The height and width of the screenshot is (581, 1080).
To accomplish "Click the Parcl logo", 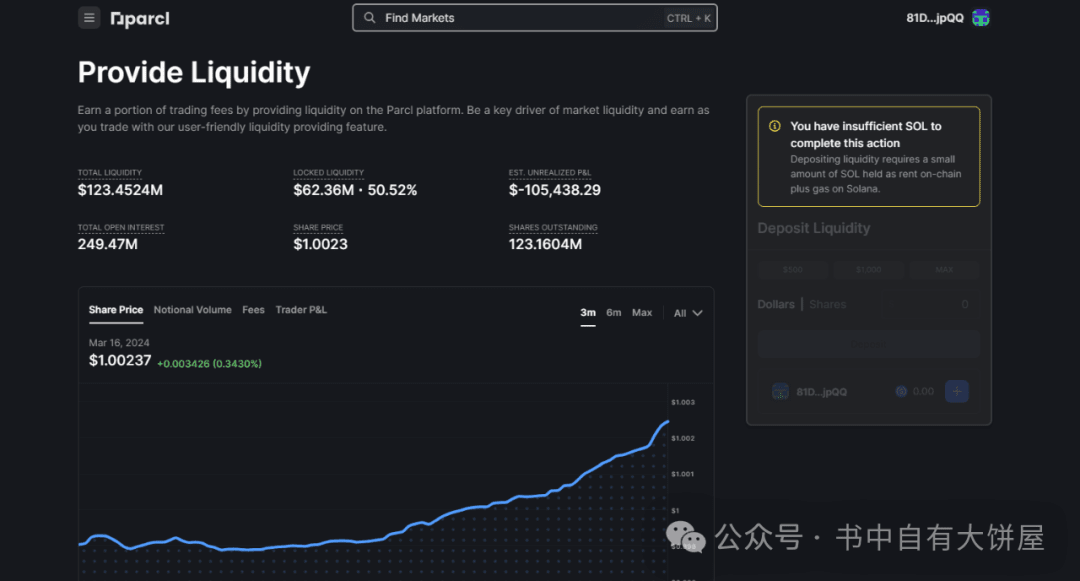I will point(140,19).
